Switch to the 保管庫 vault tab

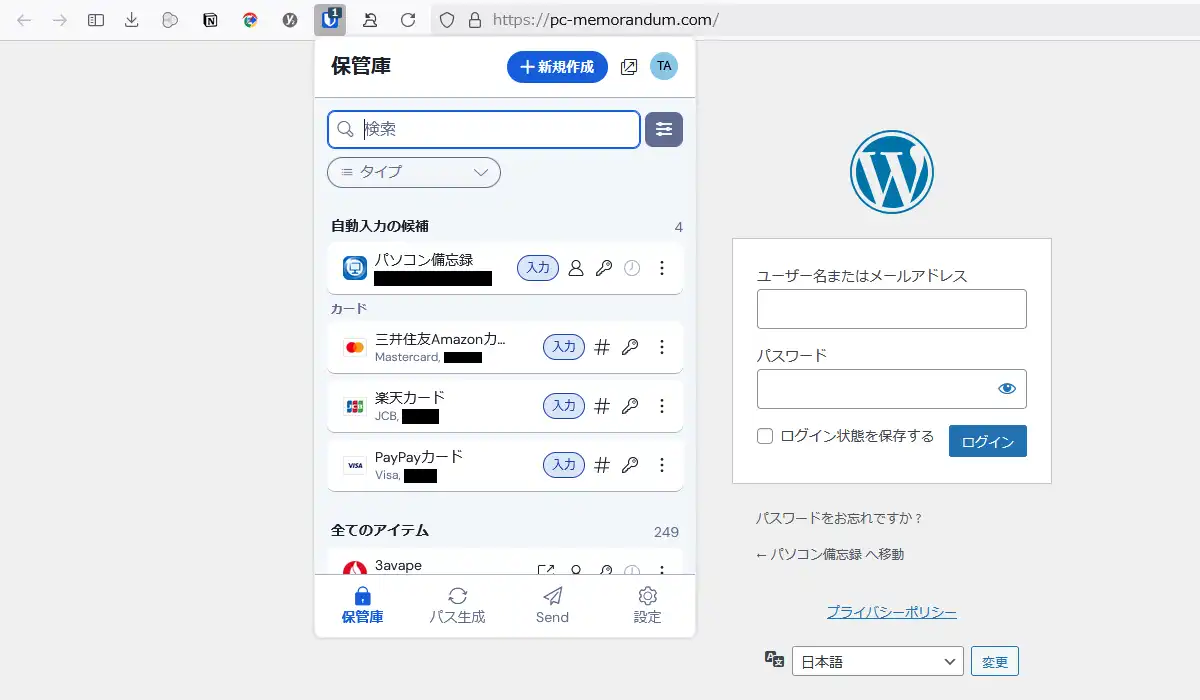click(362, 606)
